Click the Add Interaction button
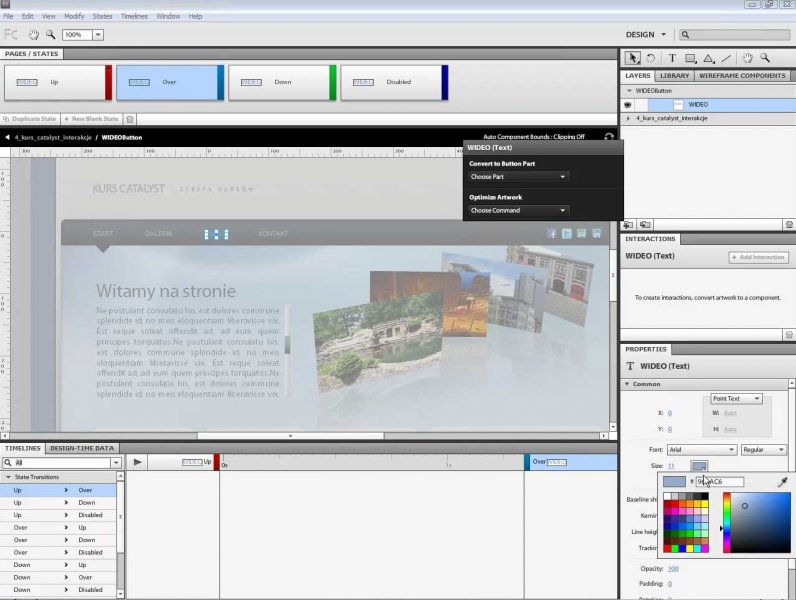 (x=758, y=257)
